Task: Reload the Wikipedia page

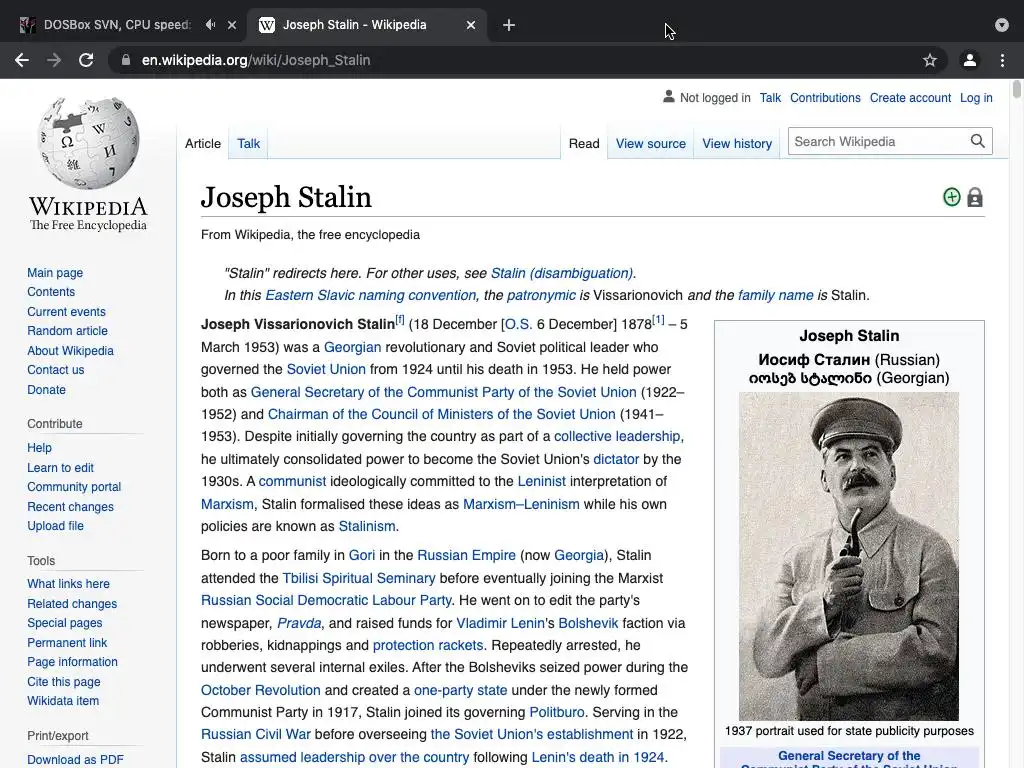Action: [x=86, y=60]
